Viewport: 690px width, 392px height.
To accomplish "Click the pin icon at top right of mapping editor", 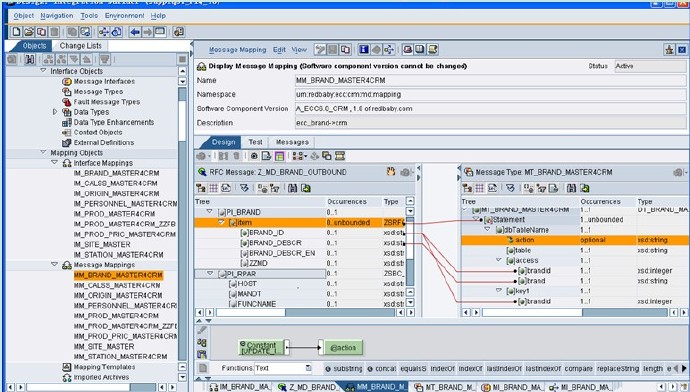I will point(669,50).
